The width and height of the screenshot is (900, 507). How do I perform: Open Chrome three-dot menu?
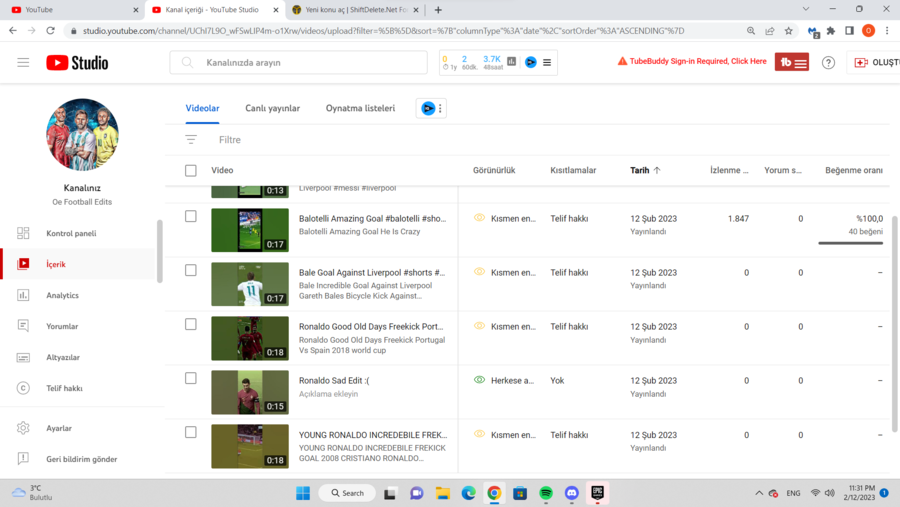pyautogui.click(x=887, y=31)
